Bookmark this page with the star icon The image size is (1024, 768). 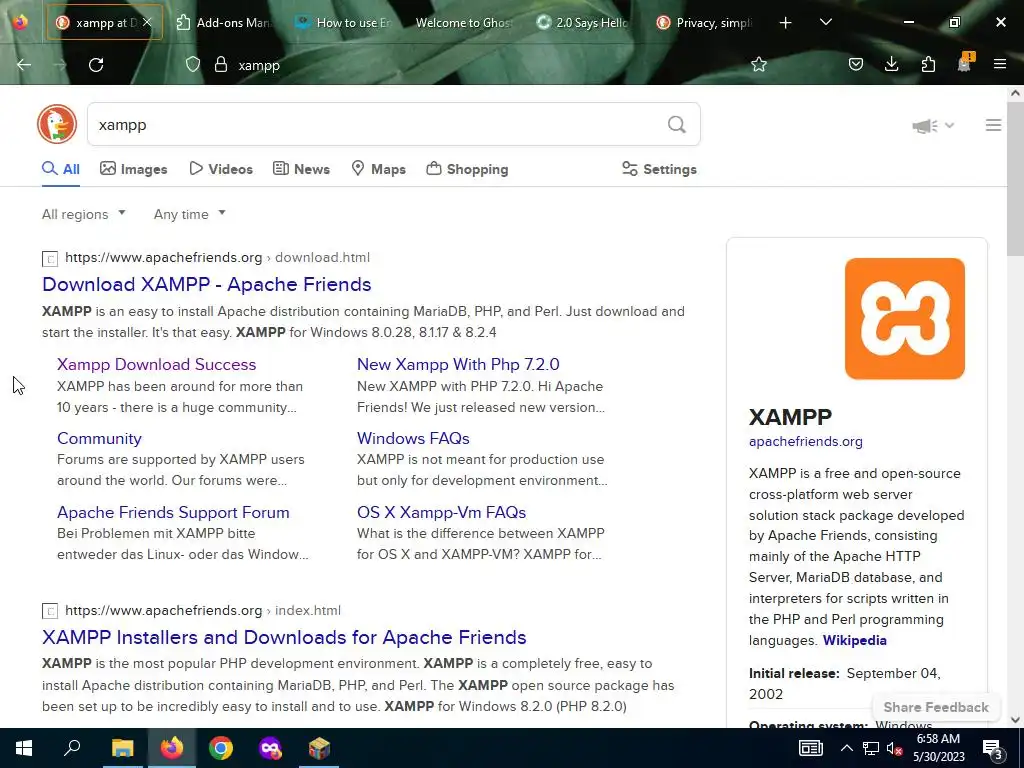pos(758,64)
